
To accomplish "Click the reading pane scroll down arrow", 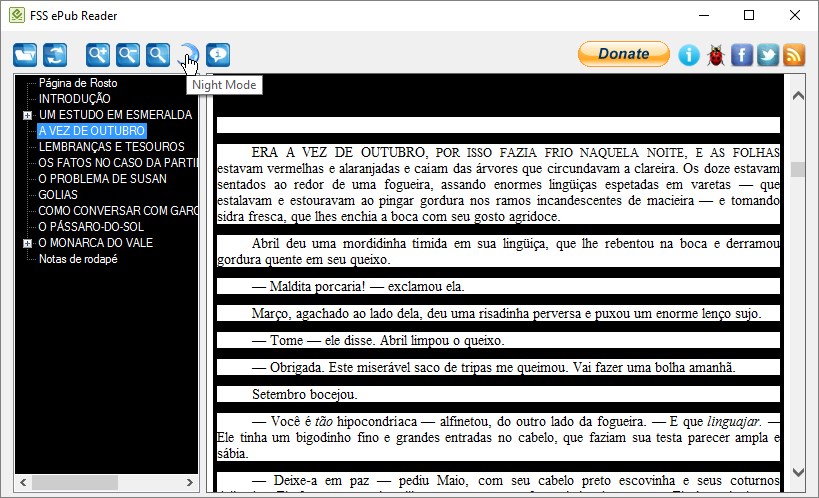I will 798,472.
